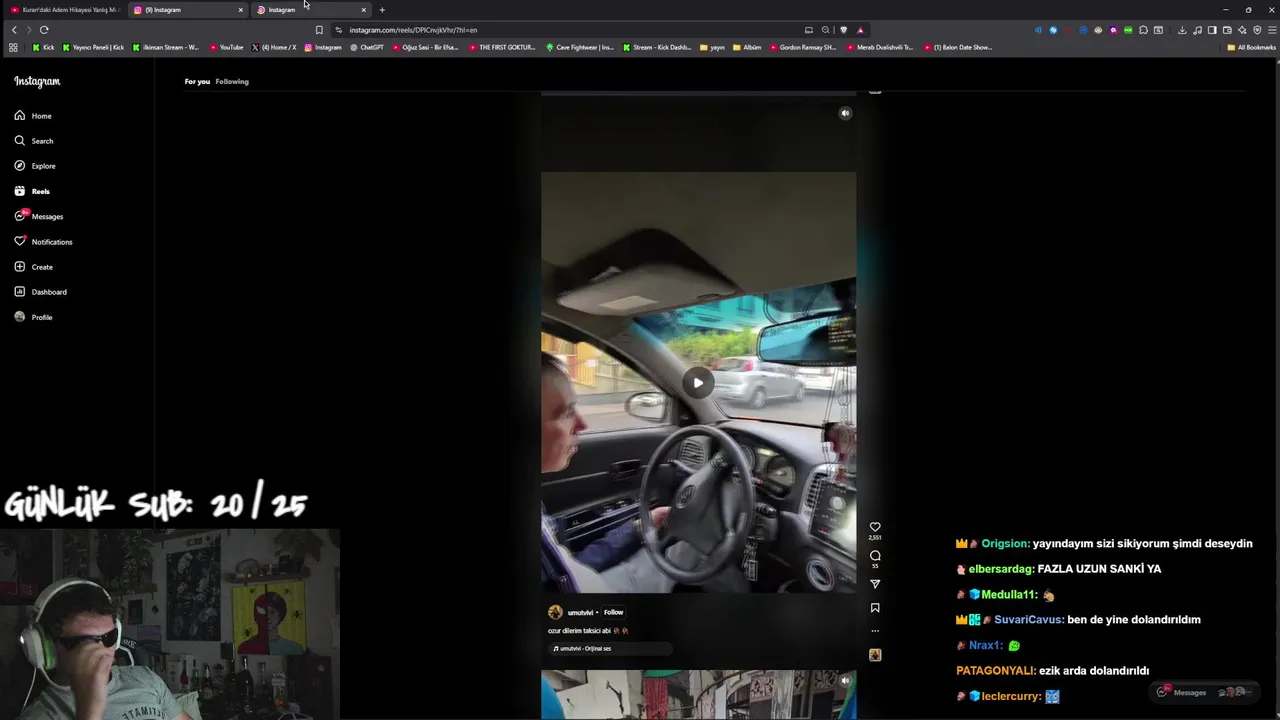
Task: Close the (9) Instagram browser tab
Action: tap(240, 10)
